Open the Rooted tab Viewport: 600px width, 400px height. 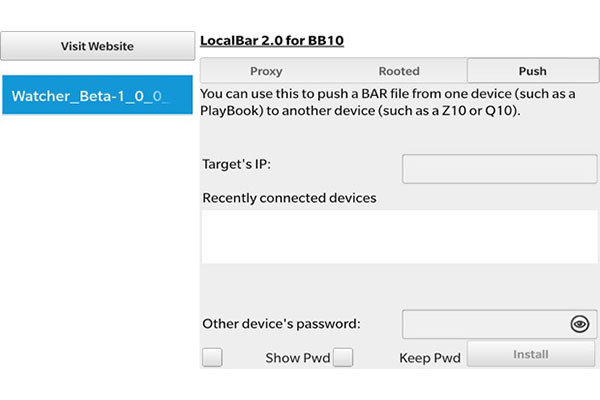[x=399, y=71]
